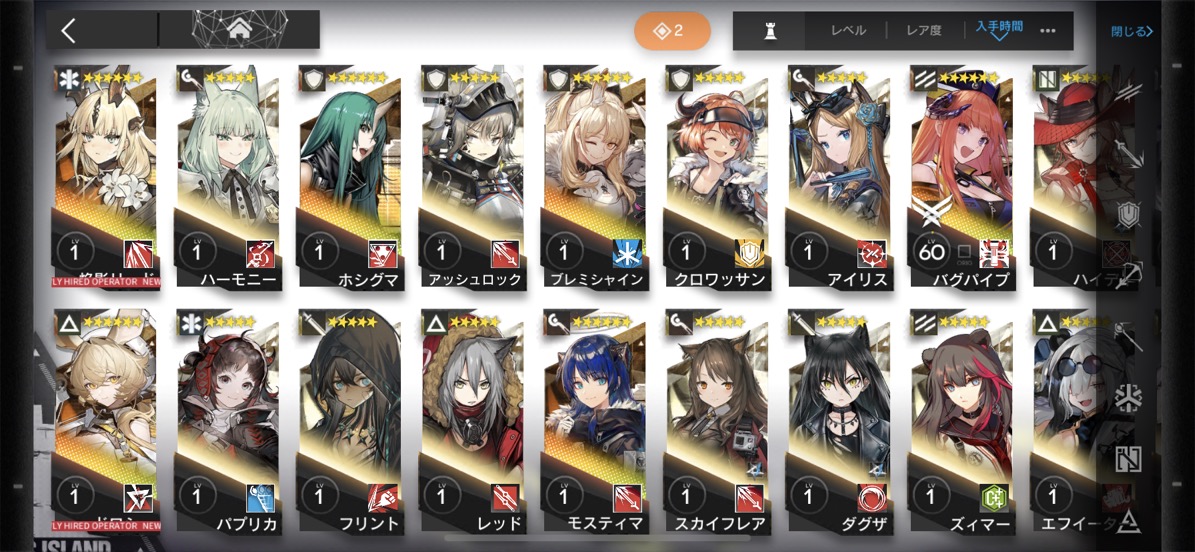1195x552 pixels.
Task: Sort operators by レベル
Action: coord(848,31)
